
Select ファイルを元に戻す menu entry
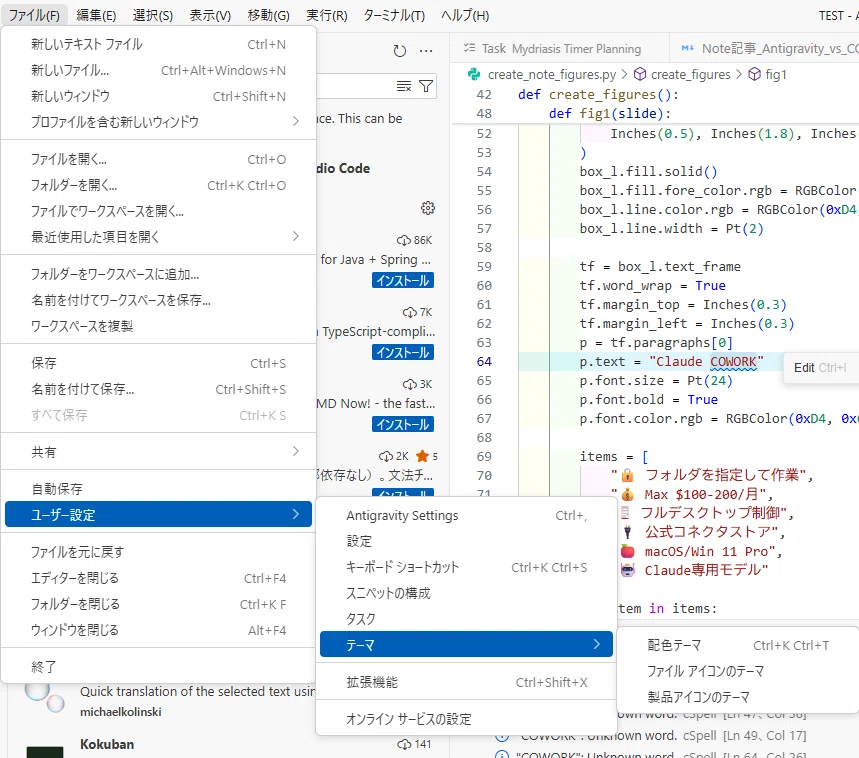click(158, 552)
